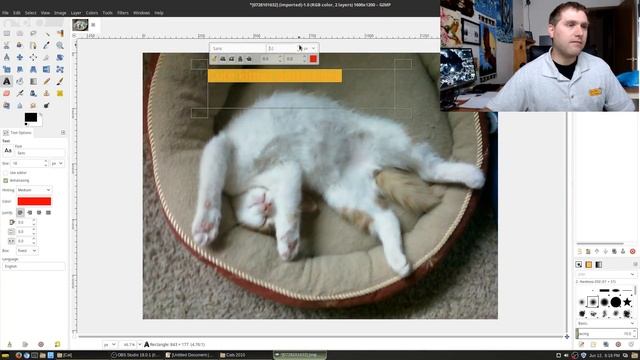Open on-canvas text toolbar unit dropdown
The height and width of the screenshot is (360, 640).
pyautogui.click(x=309, y=48)
